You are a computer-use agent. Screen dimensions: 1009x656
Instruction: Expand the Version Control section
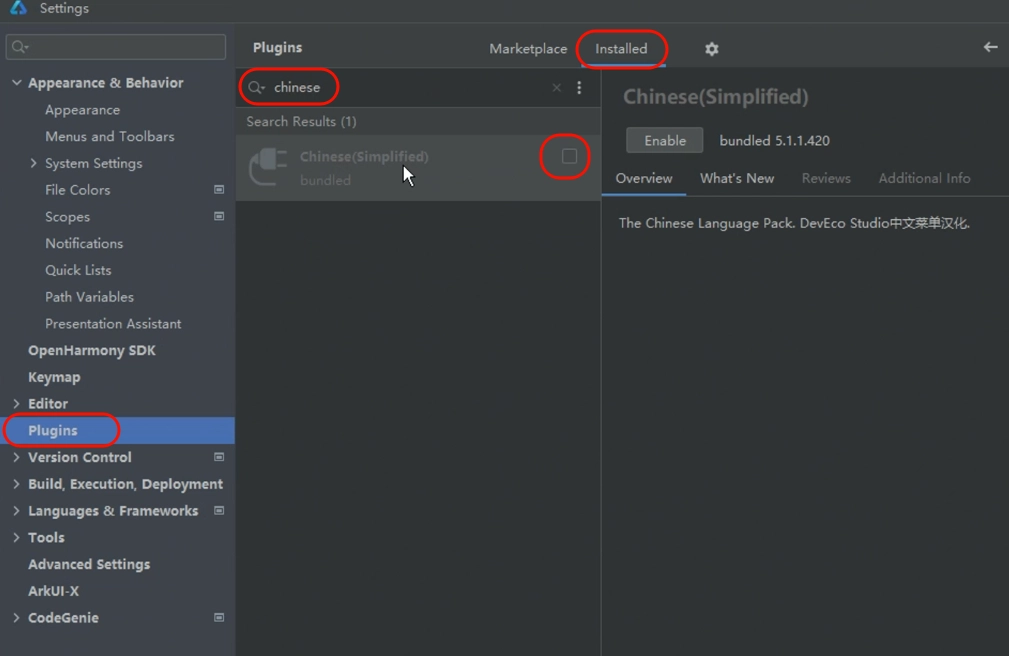coord(17,457)
